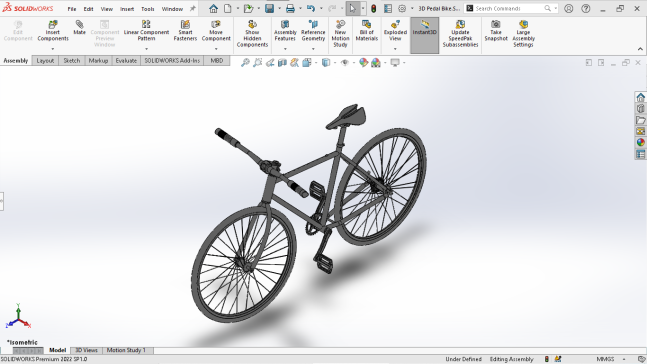The image size is (647, 364).
Task: Open Appearances color ball task pane
Action: coord(640,142)
